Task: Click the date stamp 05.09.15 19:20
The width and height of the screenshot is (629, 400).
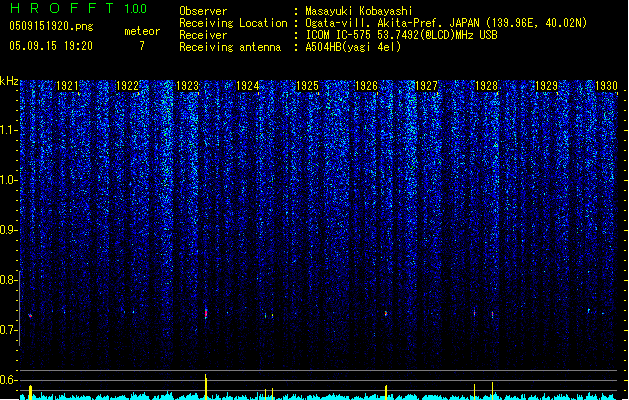Action: pyautogui.click(x=51, y=46)
